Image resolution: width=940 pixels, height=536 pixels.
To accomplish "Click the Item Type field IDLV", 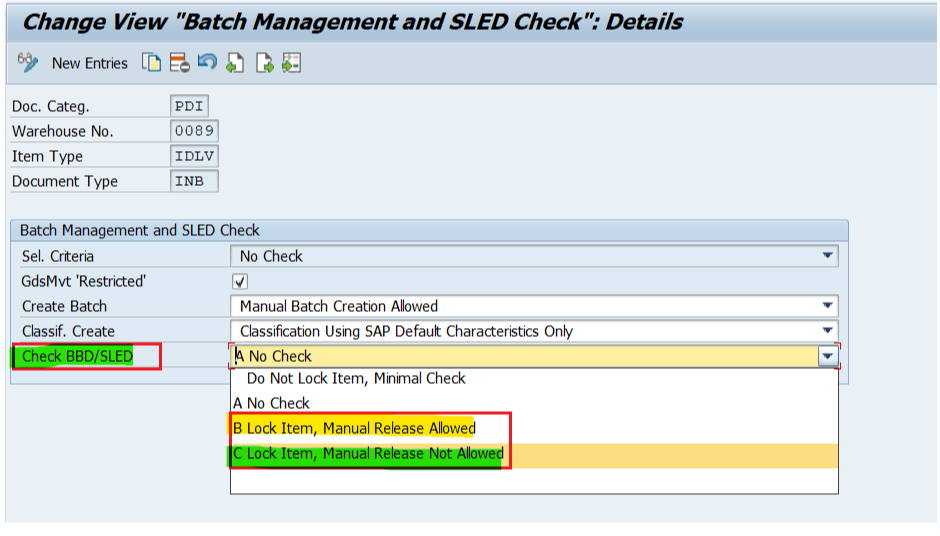I will (194, 156).
